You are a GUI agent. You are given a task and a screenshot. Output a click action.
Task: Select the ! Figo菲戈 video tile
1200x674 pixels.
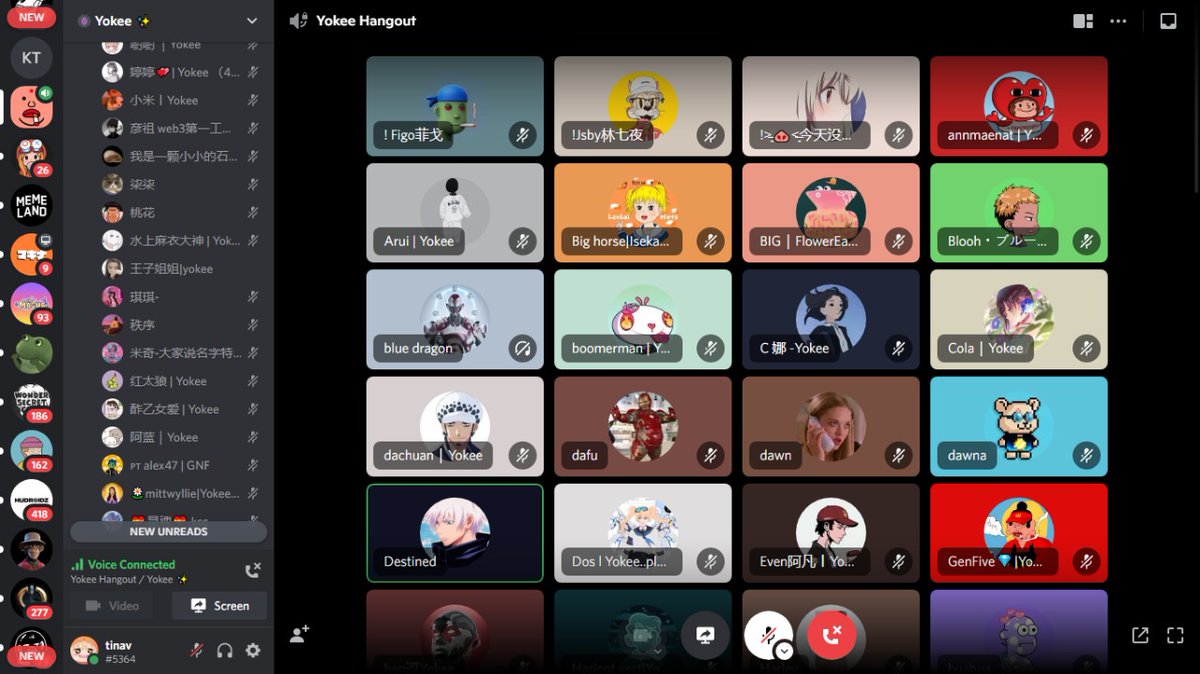[455, 106]
